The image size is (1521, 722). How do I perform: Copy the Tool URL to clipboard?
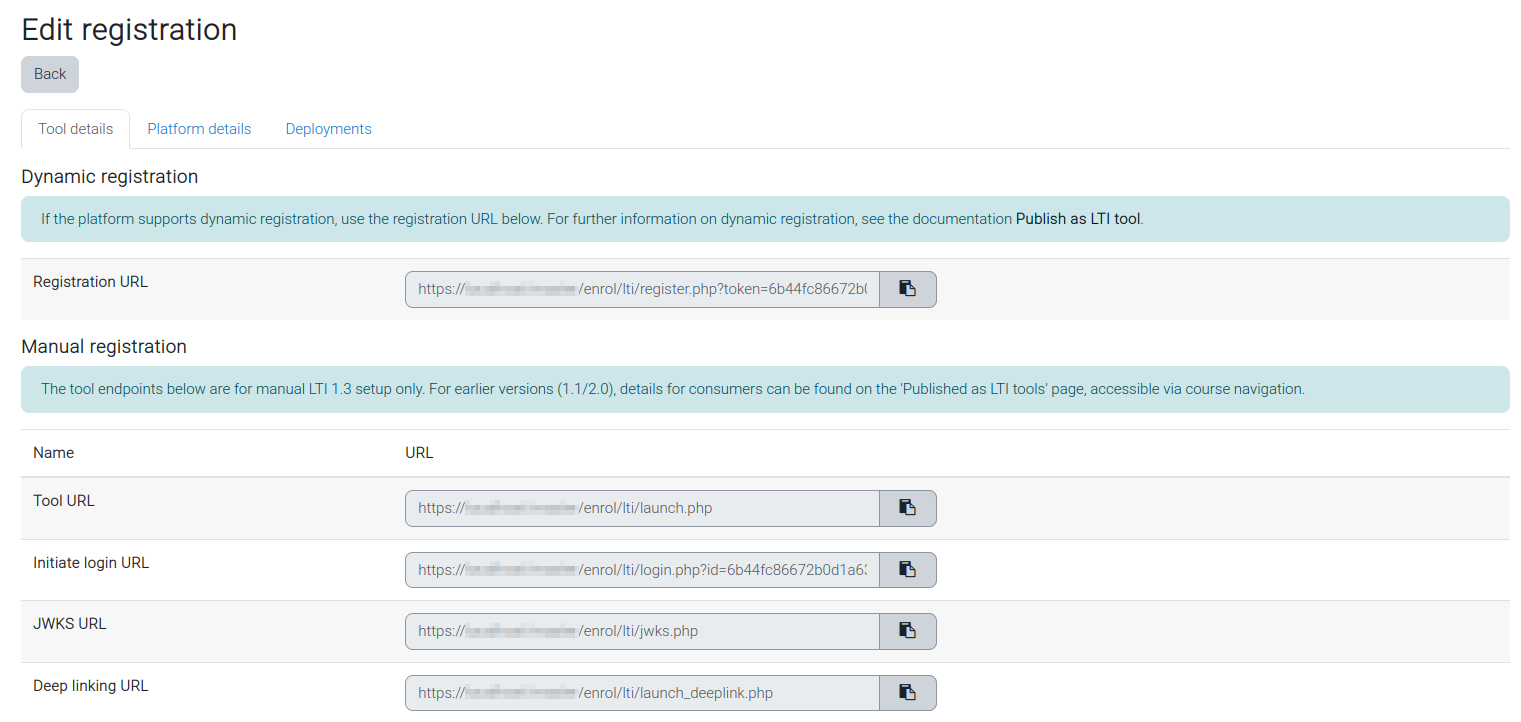(x=908, y=508)
